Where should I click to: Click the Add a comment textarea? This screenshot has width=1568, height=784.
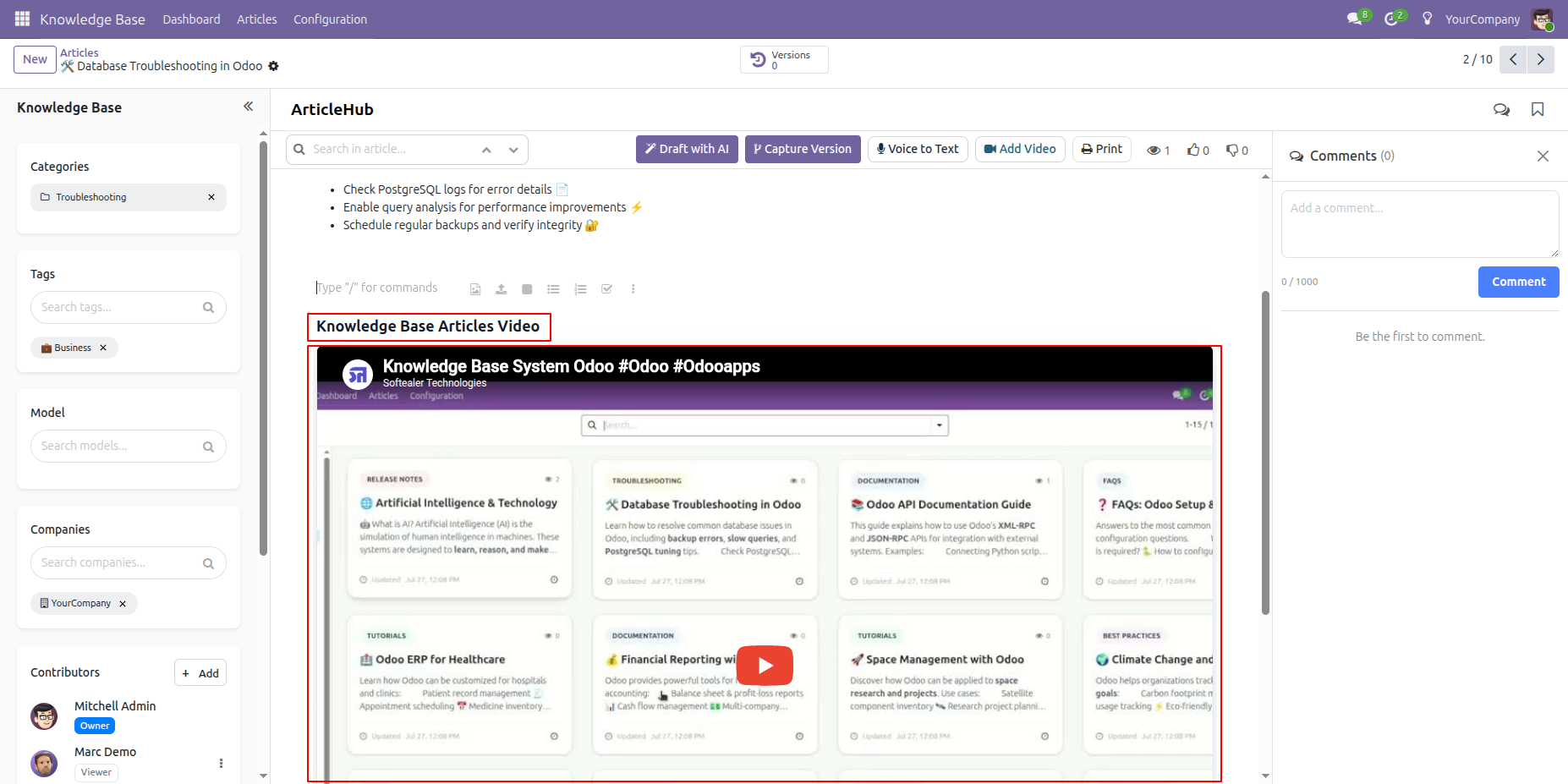click(x=1420, y=224)
